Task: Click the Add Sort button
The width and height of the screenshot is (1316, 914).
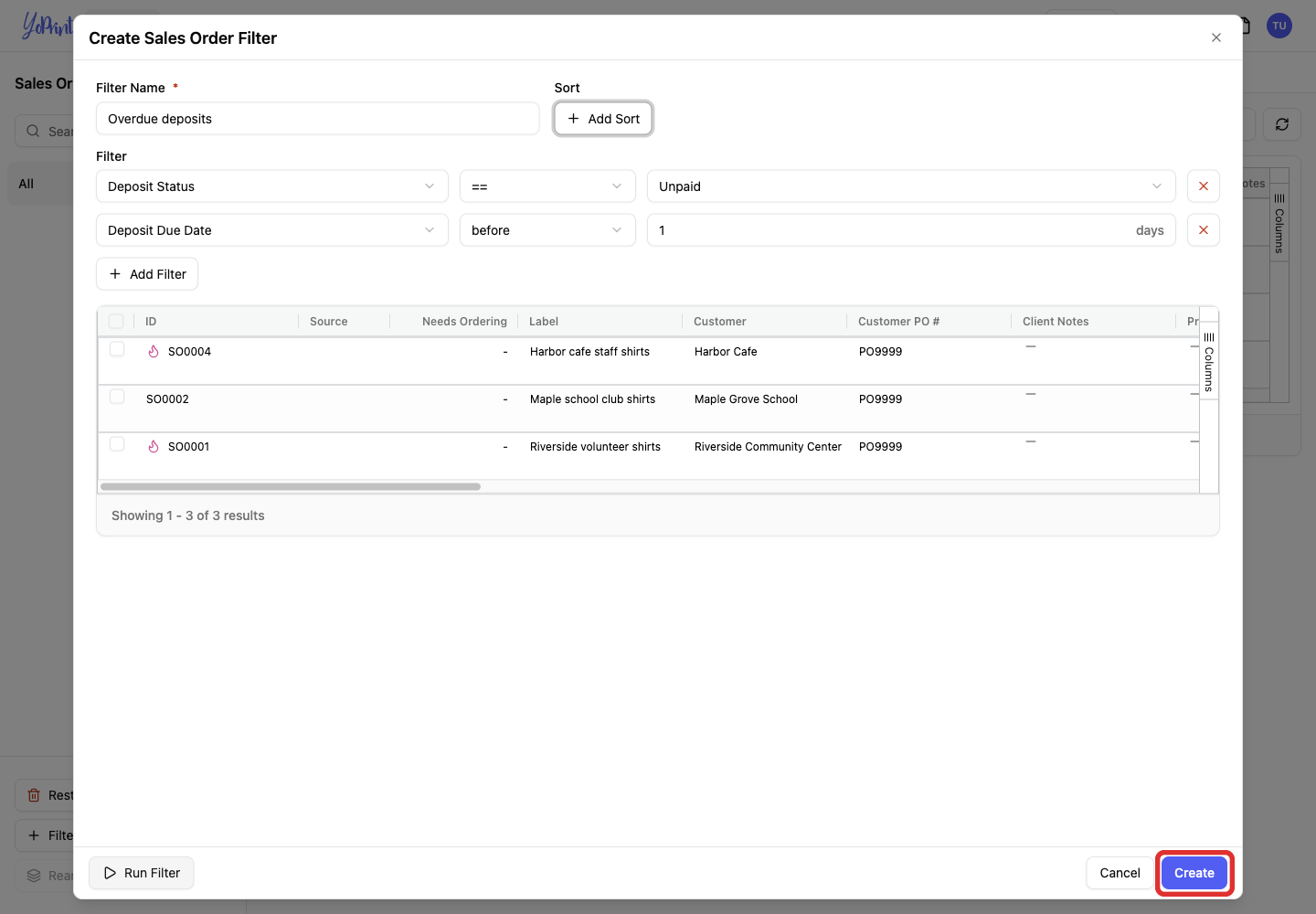Action: pyautogui.click(x=603, y=119)
